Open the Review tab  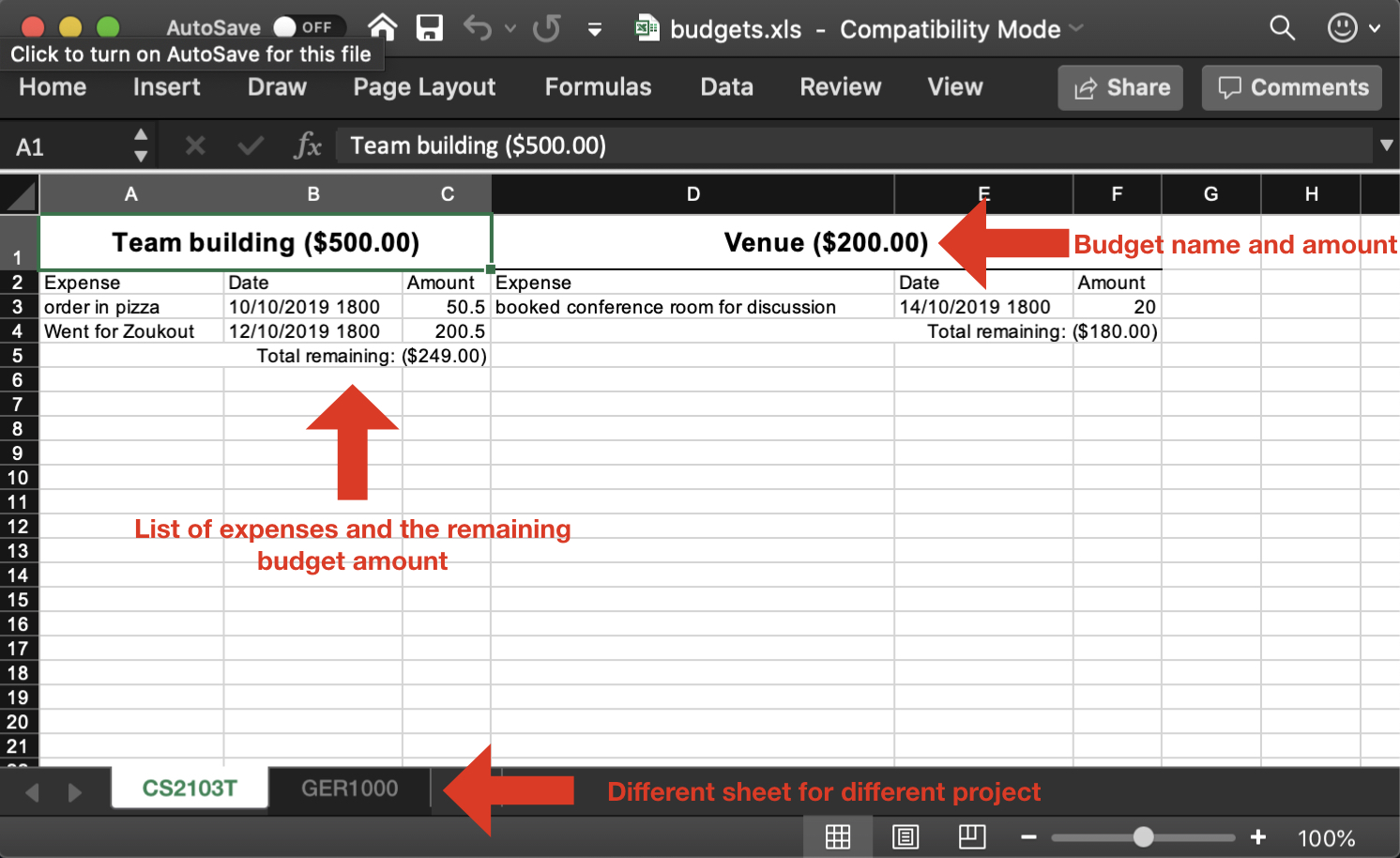(x=840, y=87)
